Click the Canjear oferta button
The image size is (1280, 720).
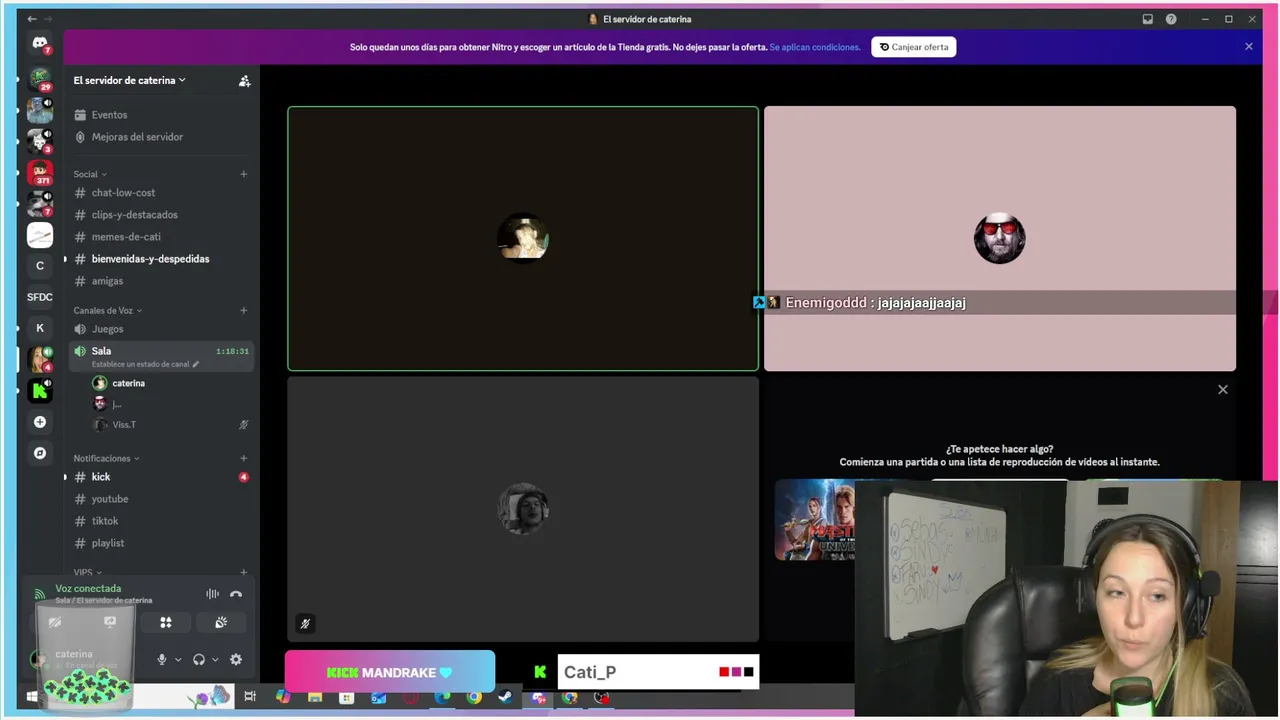click(913, 47)
